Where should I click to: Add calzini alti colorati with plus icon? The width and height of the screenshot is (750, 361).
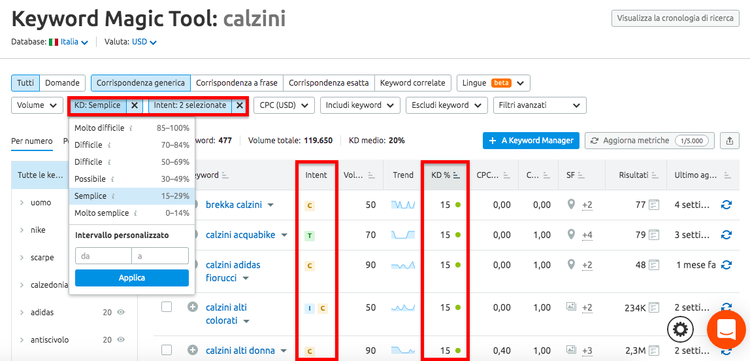click(x=192, y=307)
